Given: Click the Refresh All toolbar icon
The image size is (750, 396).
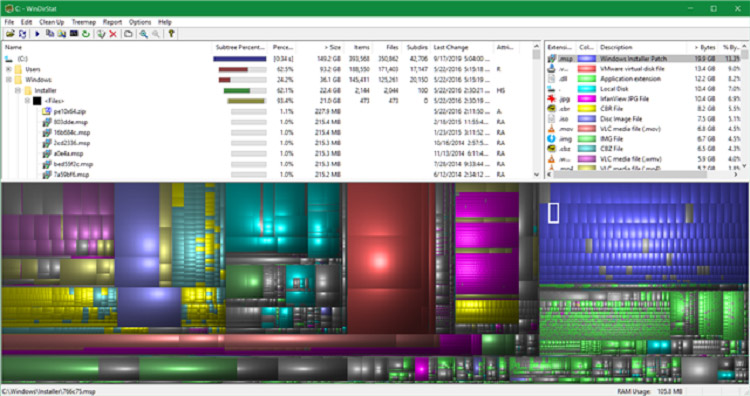Looking at the screenshot, I should point(22,33).
